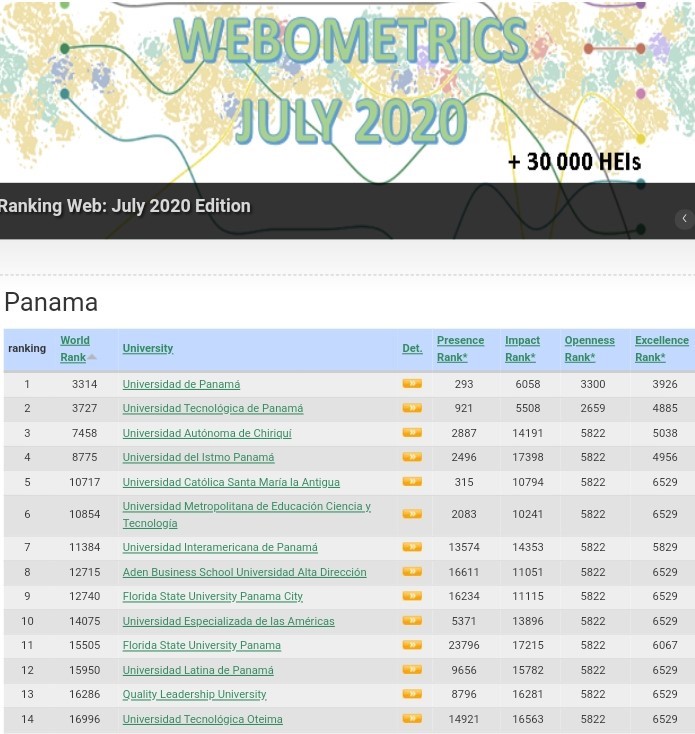Sort by Openness Rank column
Screen dimensions: 695x734
click(x=590, y=349)
